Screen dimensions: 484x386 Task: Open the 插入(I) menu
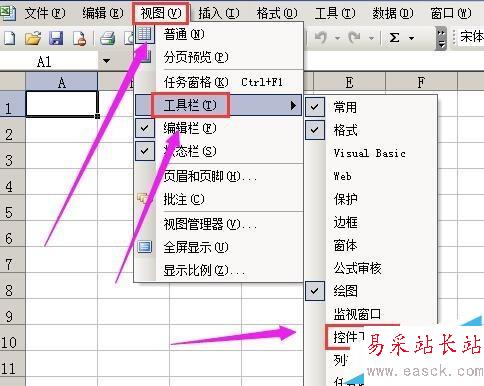tap(219, 13)
